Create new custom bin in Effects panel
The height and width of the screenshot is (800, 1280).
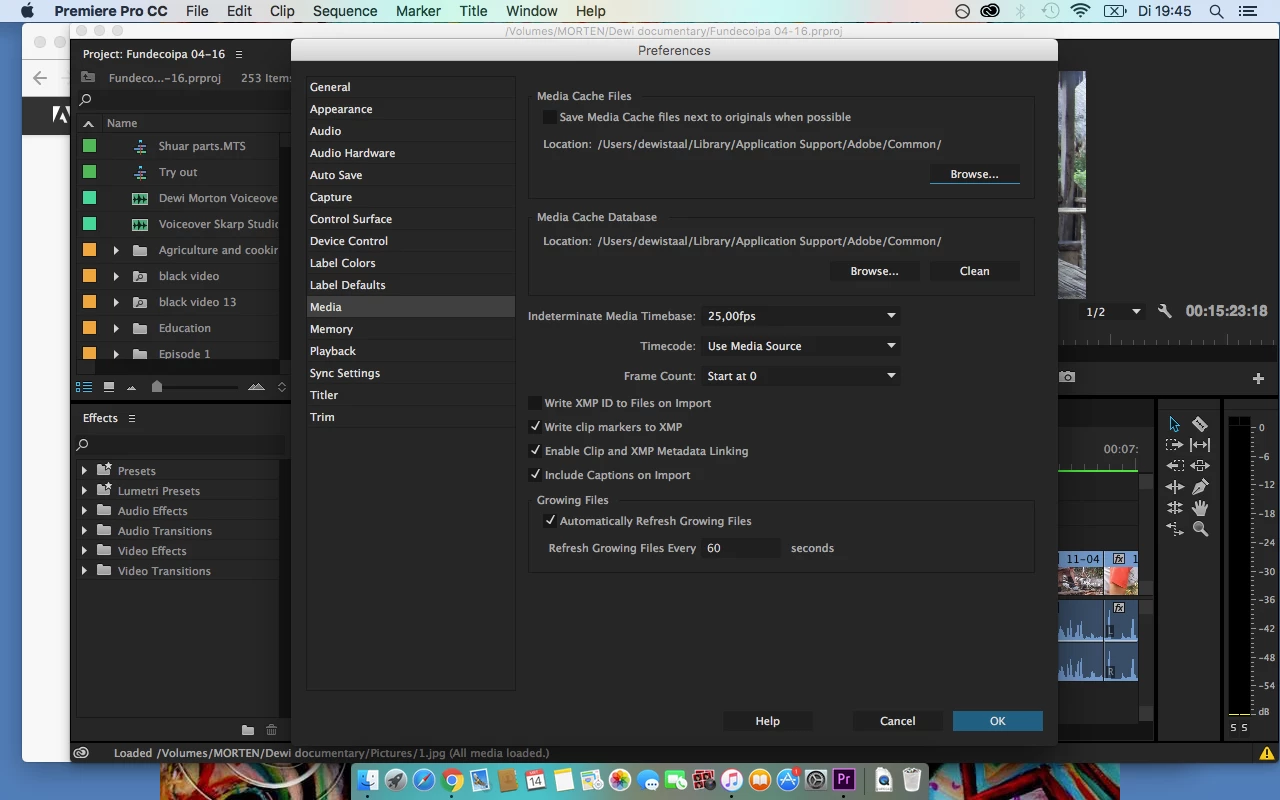coord(248,730)
